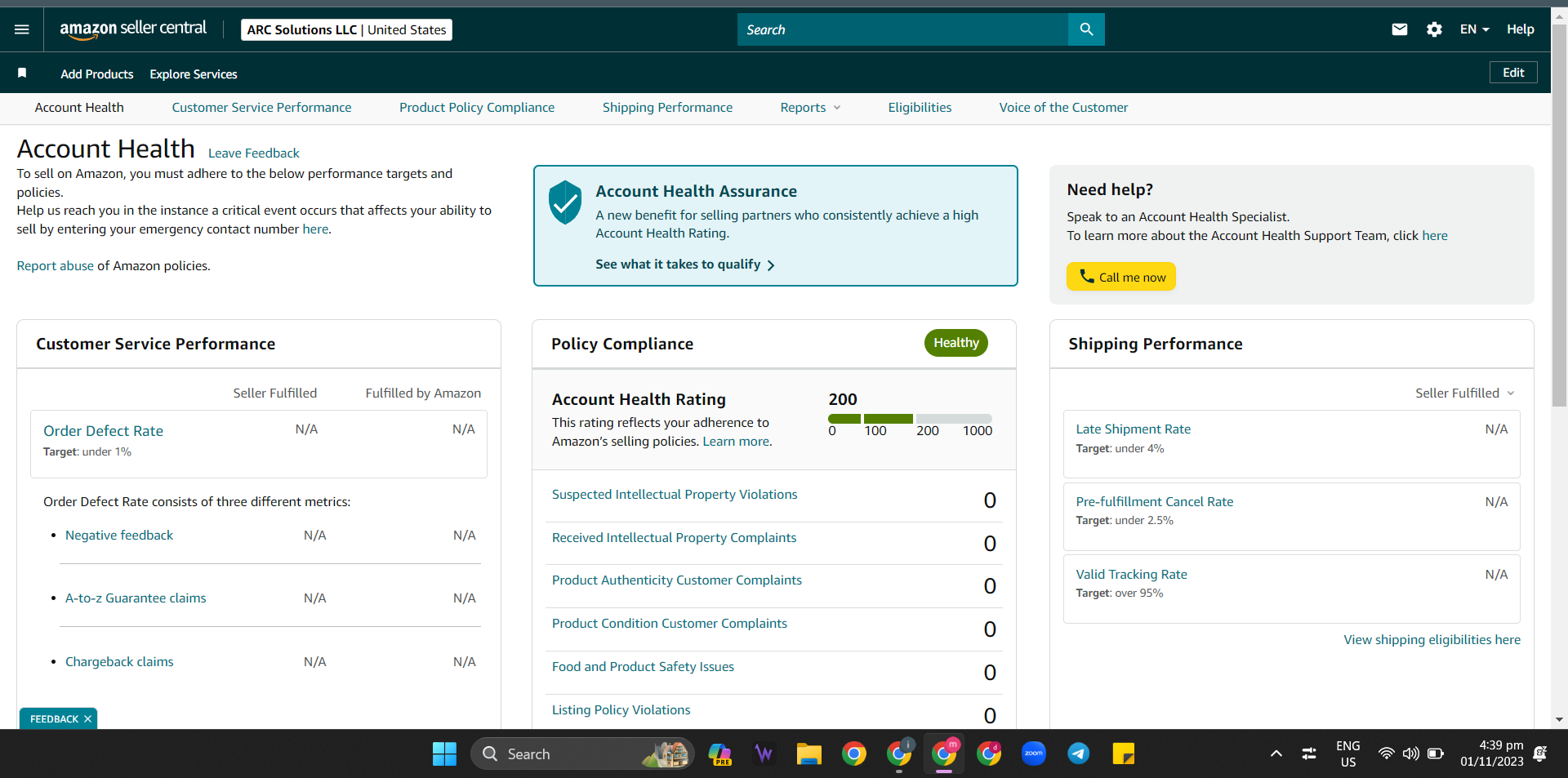Click the Healthy status badge
Screen dimensions: 1568x778
pyautogui.click(x=955, y=343)
